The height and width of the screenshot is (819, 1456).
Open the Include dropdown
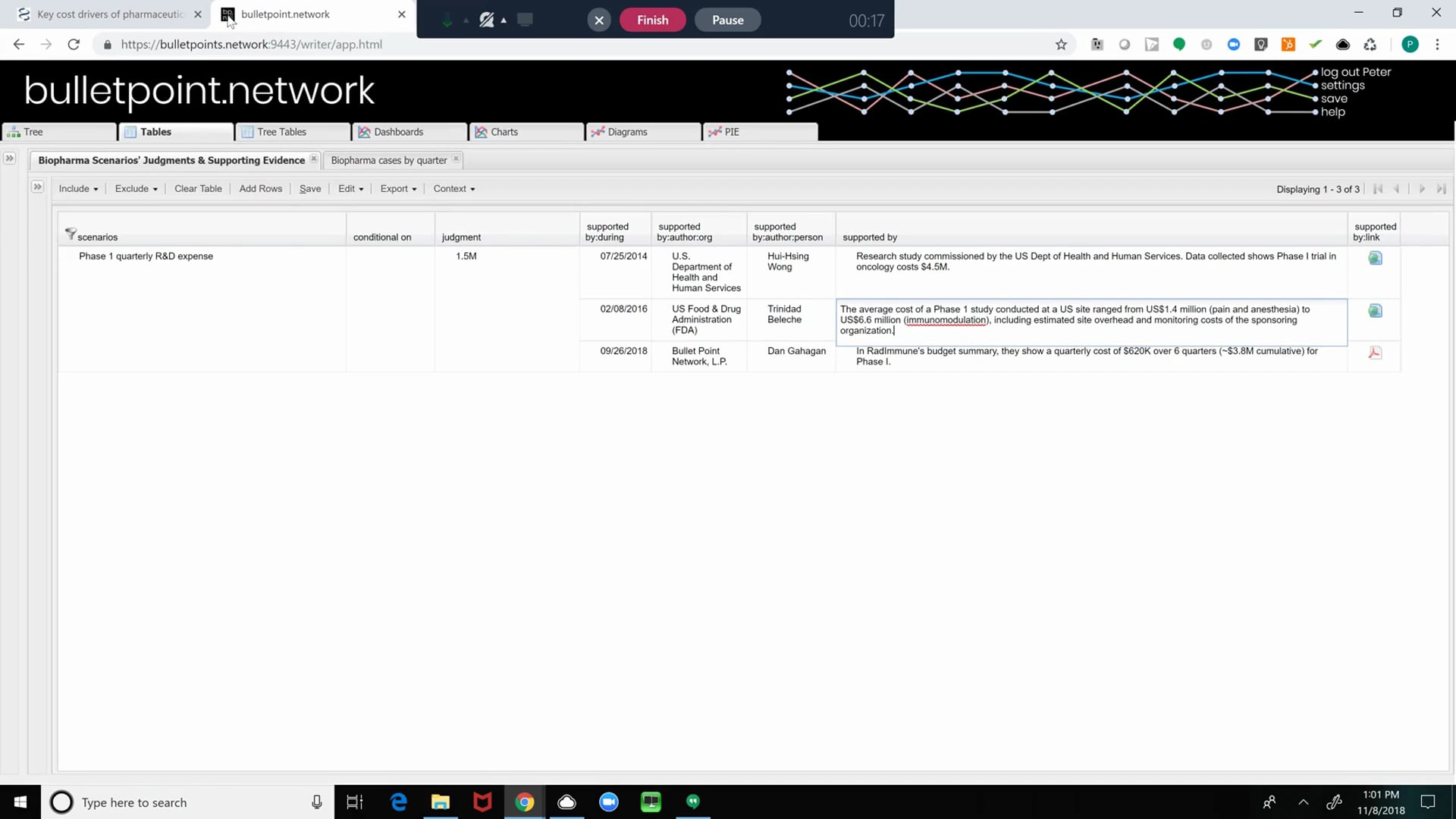(x=77, y=188)
